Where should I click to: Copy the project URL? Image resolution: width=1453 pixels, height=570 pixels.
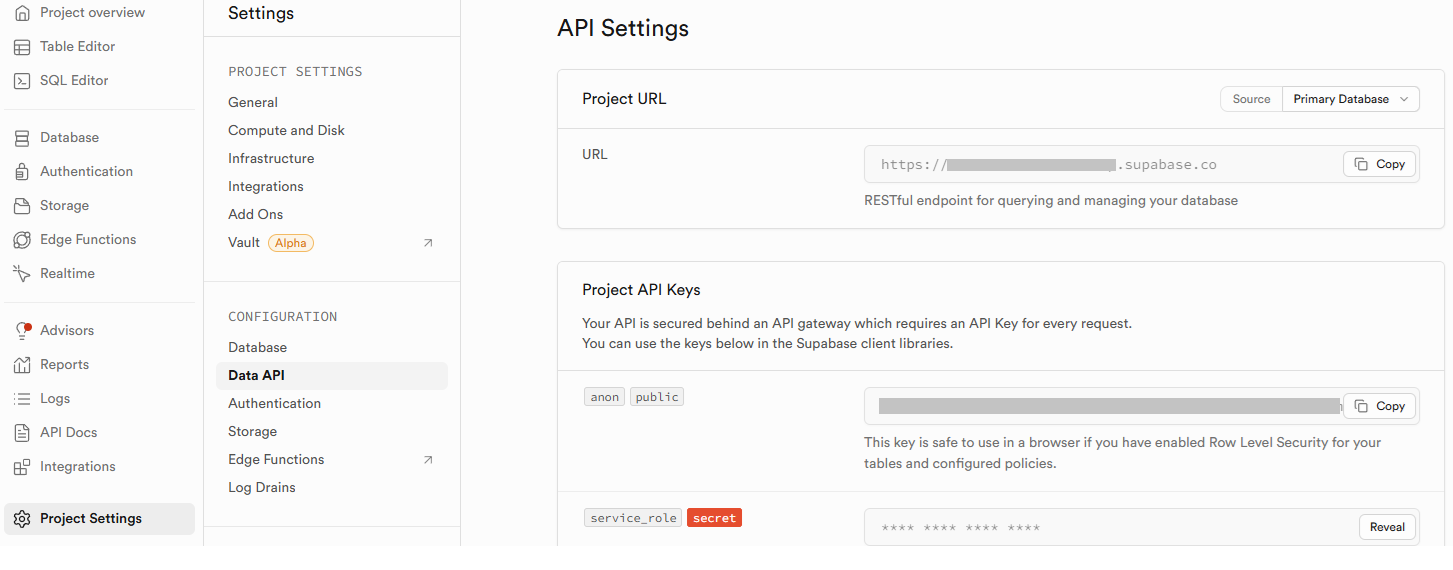pyautogui.click(x=1380, y=164)
